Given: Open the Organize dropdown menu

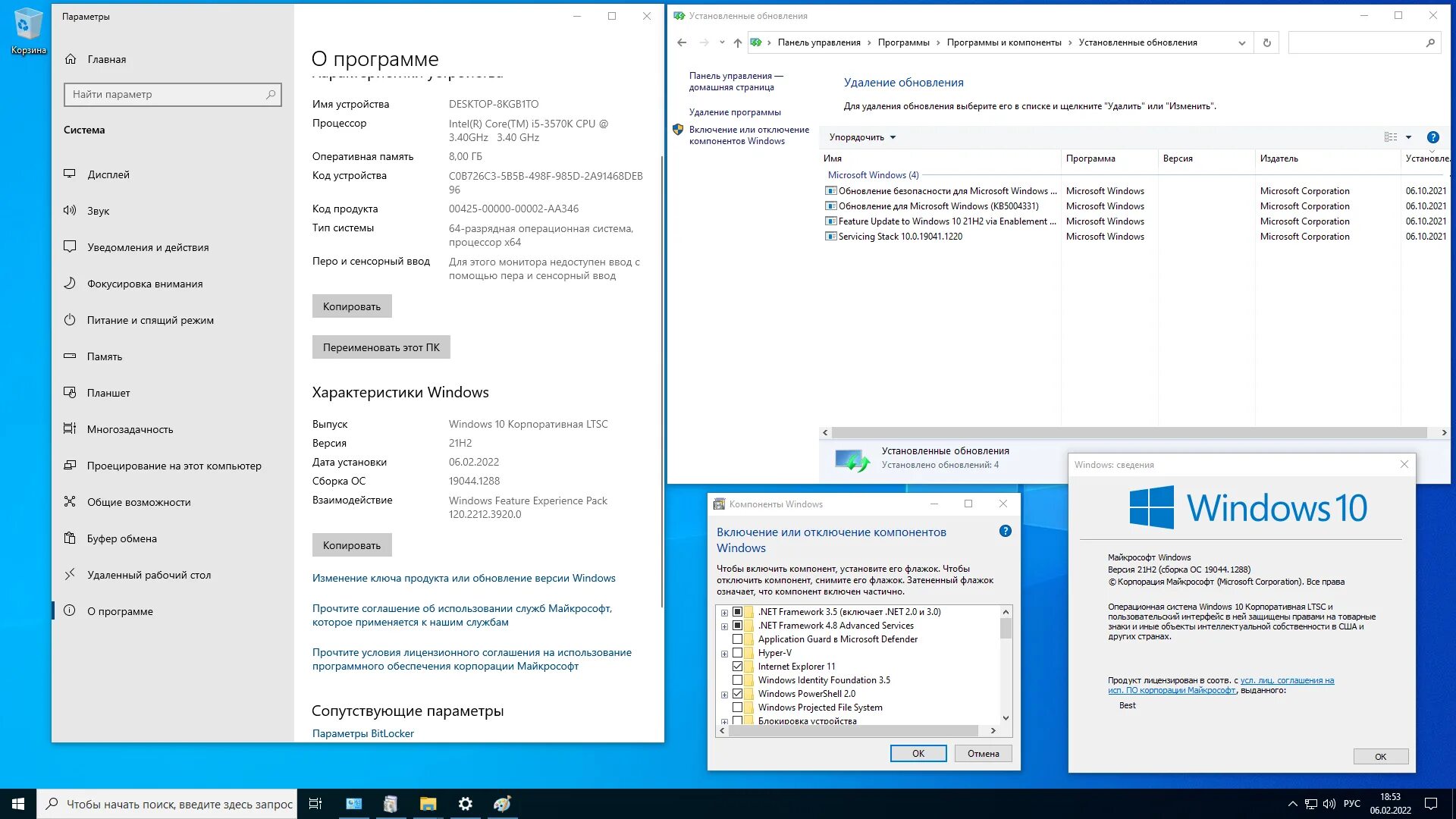Looking at the screenshot, I should (x=862, y=137).
